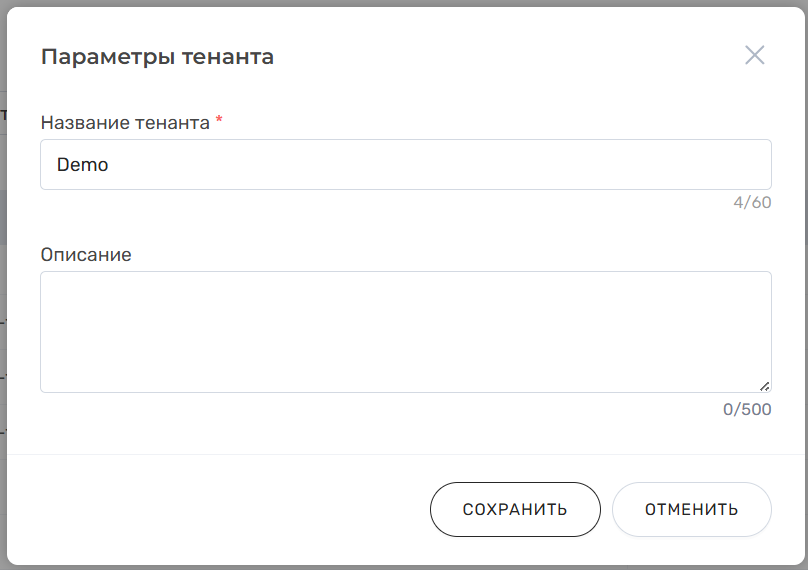
Task: Select the "Параметры тенанта" dialog title
Action: click(x=157, y=57)
